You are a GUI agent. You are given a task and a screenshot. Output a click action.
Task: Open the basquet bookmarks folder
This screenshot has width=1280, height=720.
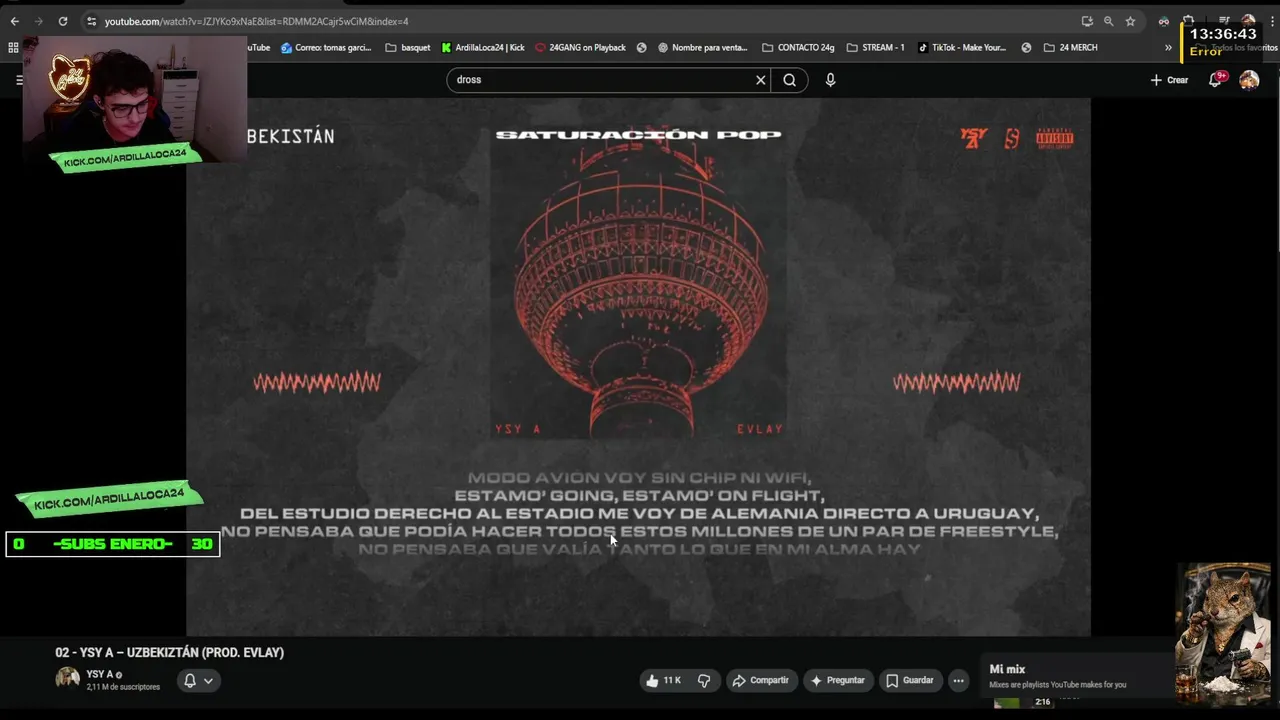point(408,47)
